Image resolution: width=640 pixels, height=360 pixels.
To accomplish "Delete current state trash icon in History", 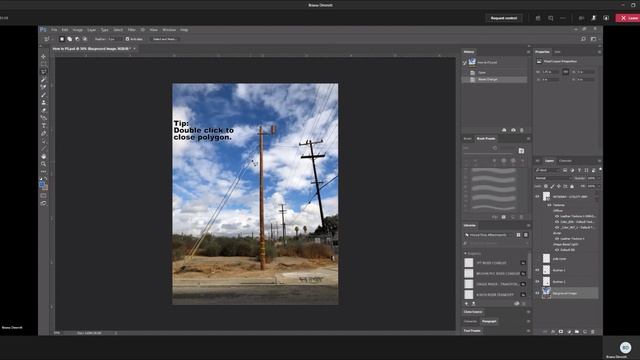I will 522,130.
